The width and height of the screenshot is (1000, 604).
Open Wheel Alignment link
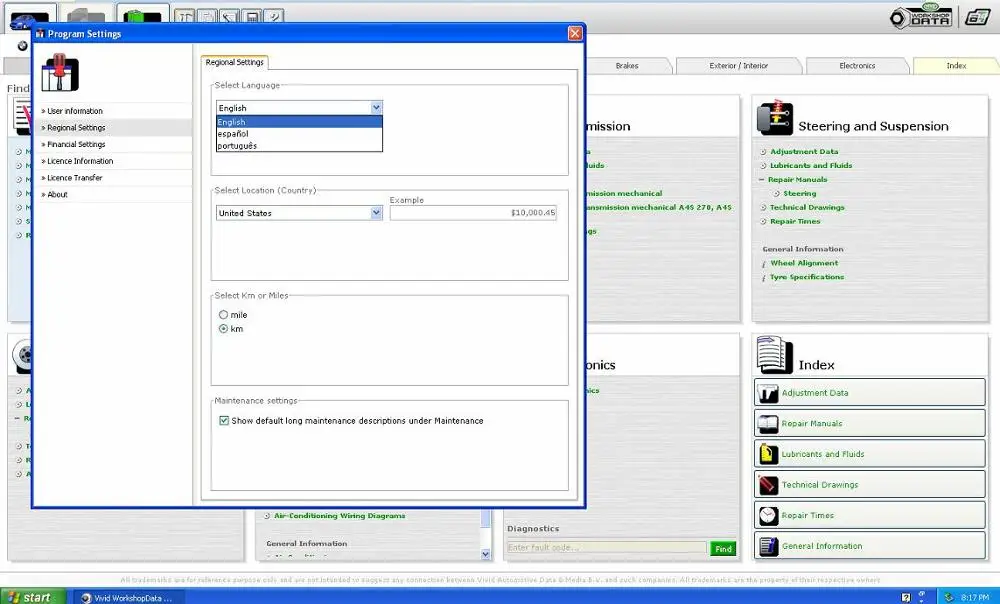tap(804, 263)
